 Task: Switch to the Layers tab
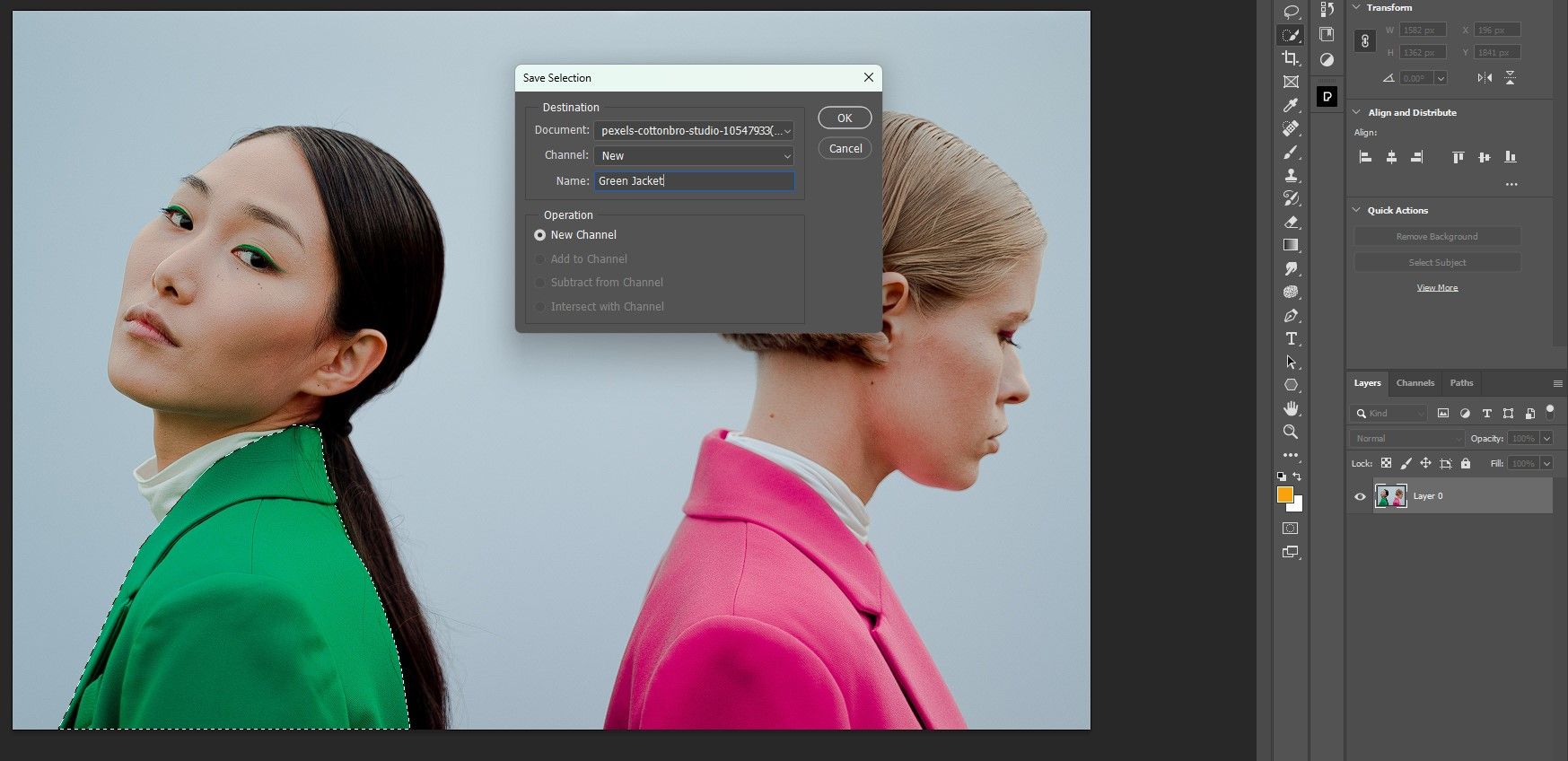[1367, 383]
